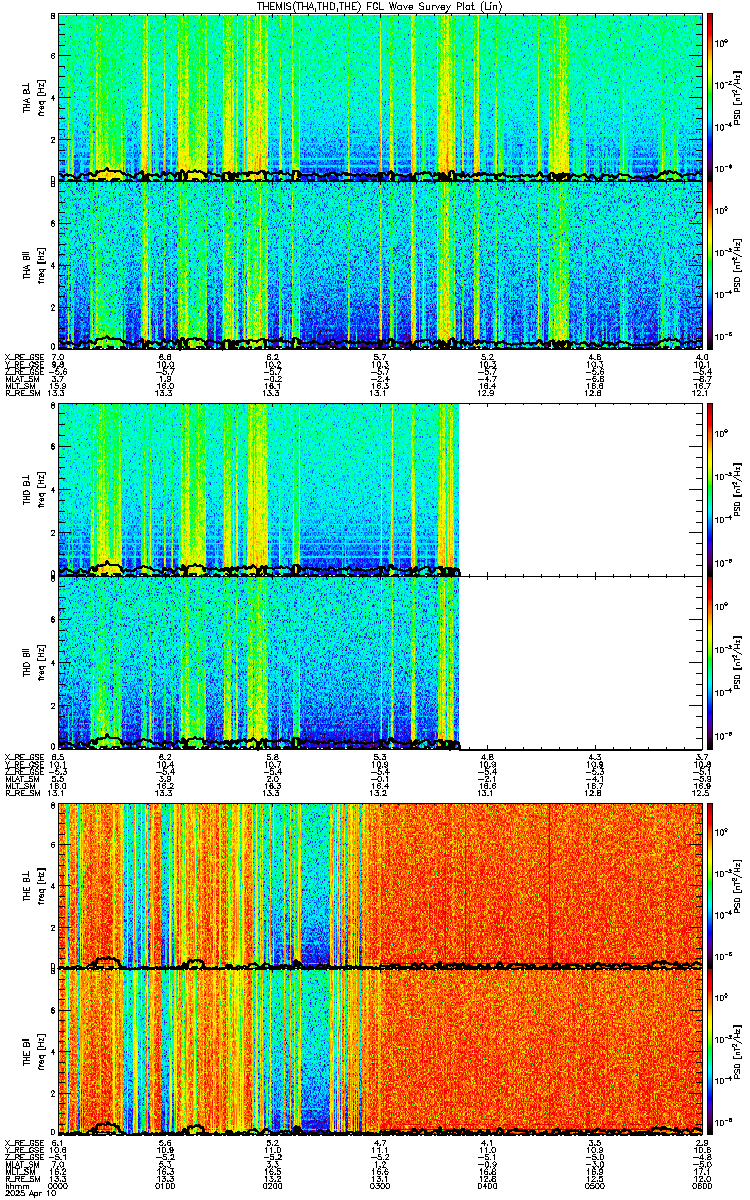
Task: Select the THA B-parallel spectrogram panel
Action: pyautogui.click(x=381, y=264)
